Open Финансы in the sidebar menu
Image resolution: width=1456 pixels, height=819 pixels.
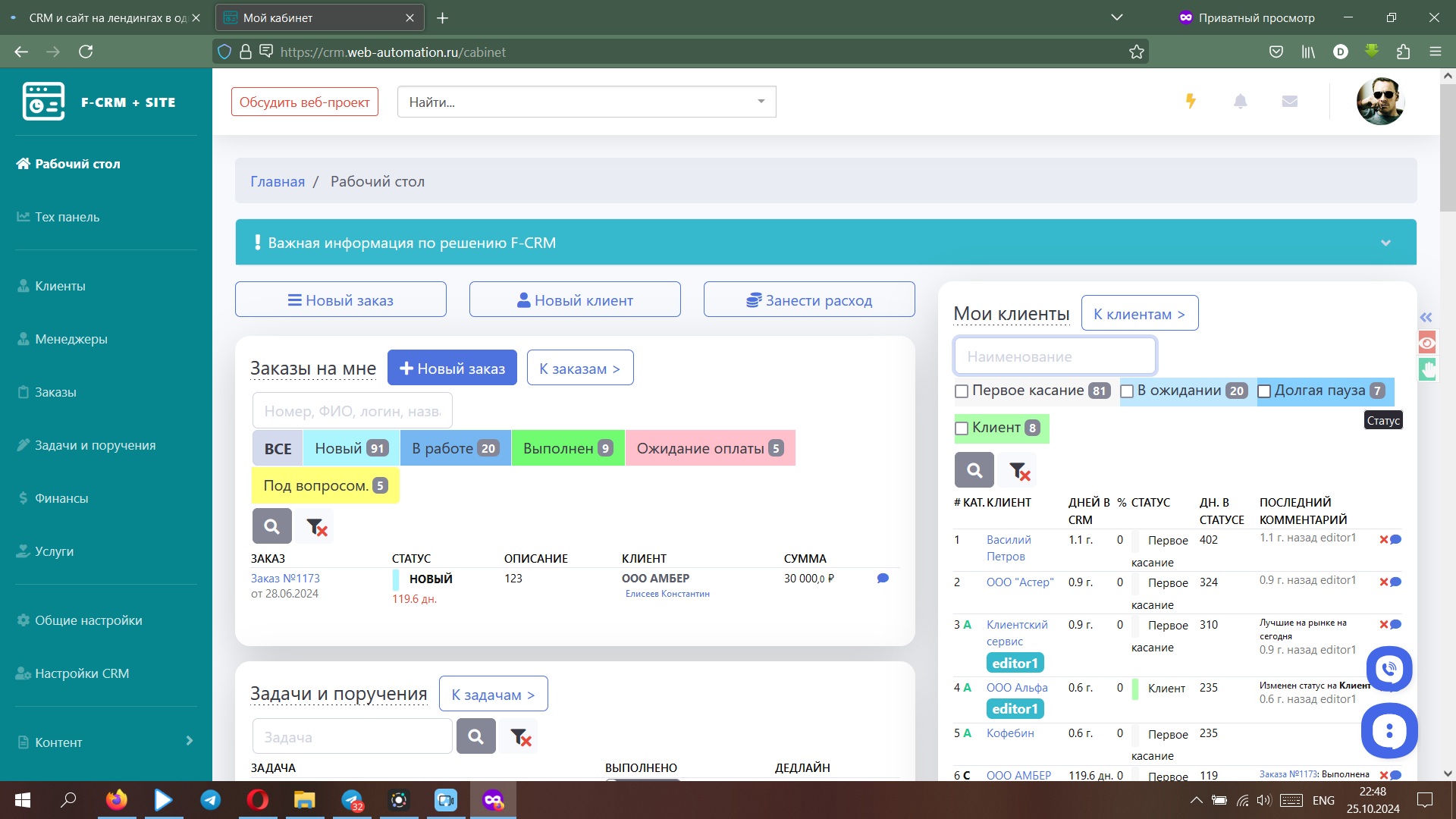click(x=61, y=498)
